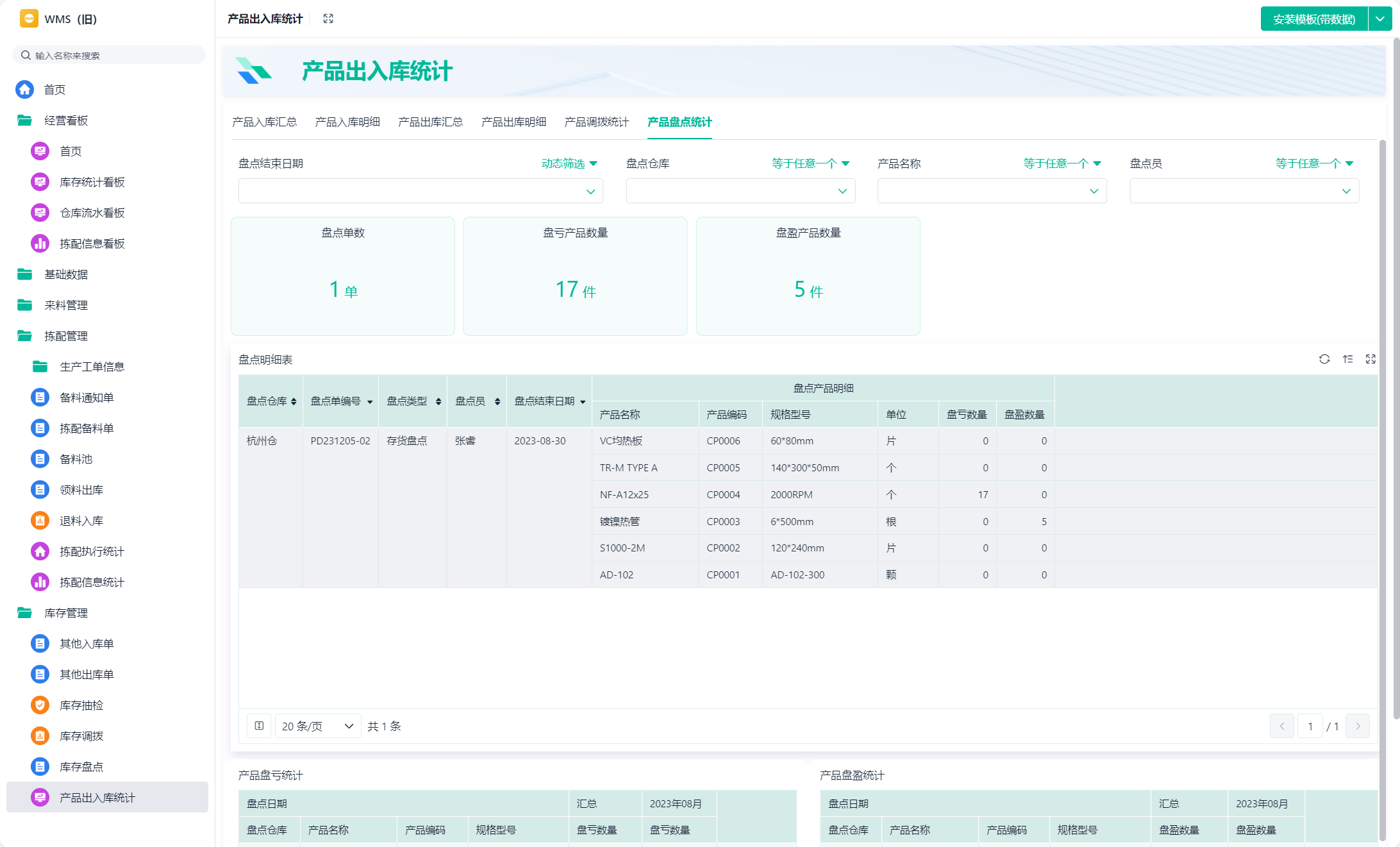
Task: Click the 首页 home icon in sidebar
Action: (x=25, y=90)
